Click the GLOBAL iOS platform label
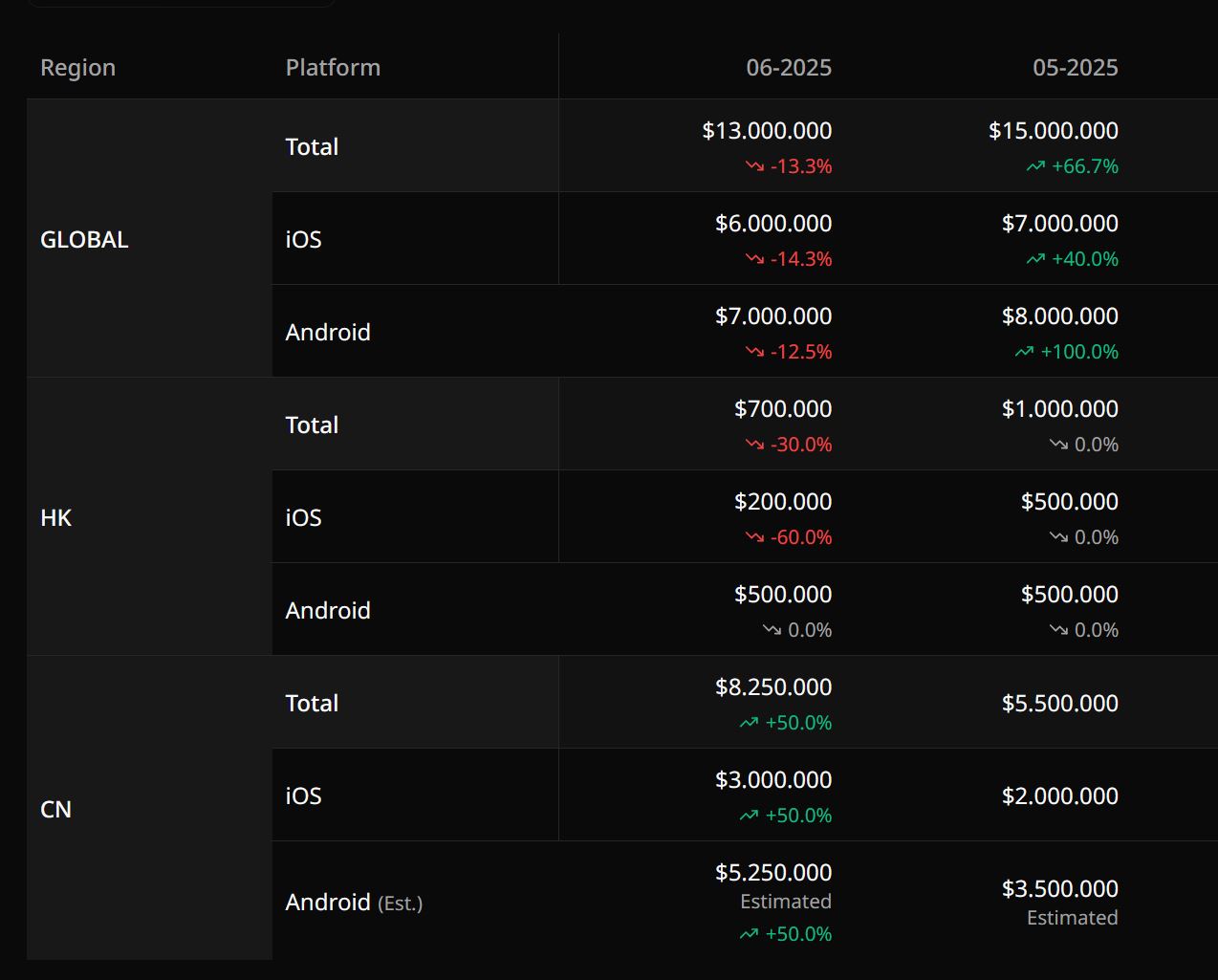The height and width of the screenshot is (980, 1218). 303,239
